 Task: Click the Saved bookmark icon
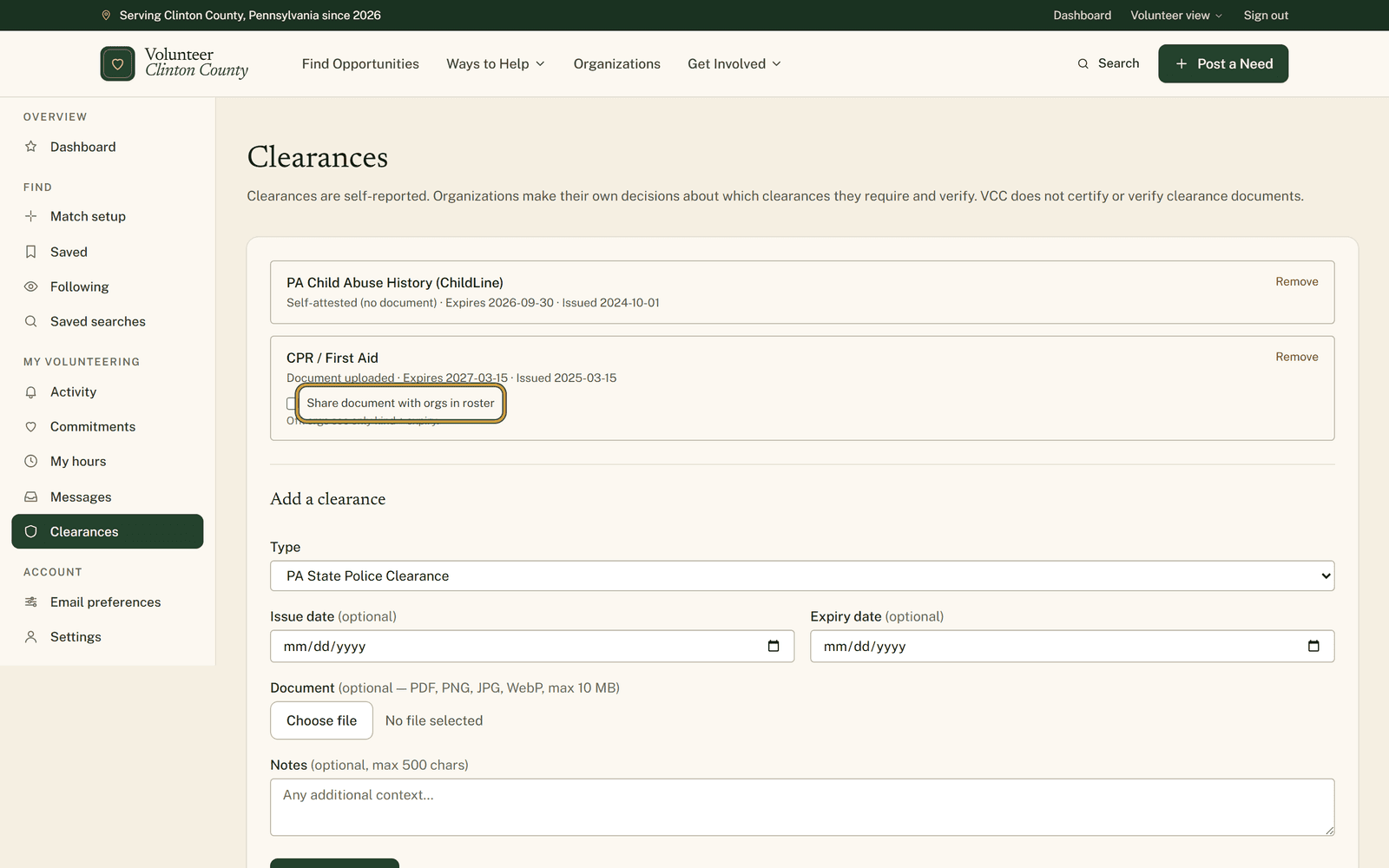(31, 252)
